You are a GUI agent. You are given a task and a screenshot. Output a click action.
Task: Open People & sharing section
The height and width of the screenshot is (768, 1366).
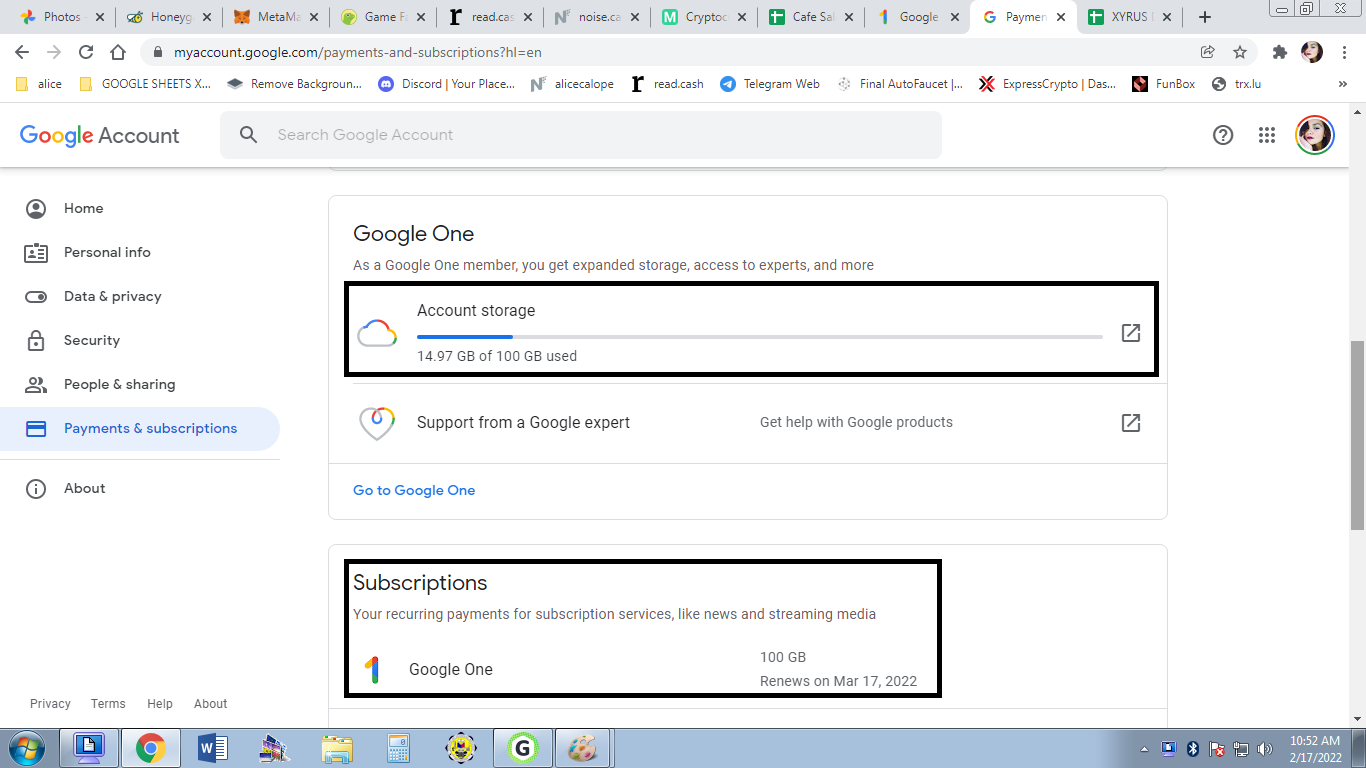coord(140,385)
